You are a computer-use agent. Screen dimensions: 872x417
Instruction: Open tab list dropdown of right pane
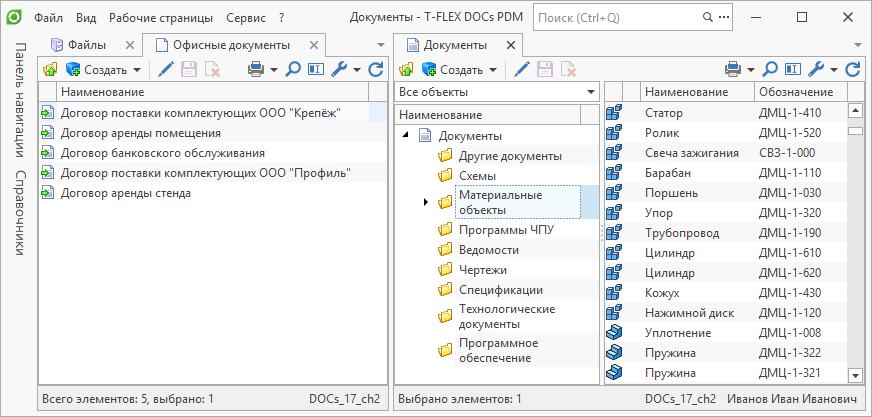click(857, 45)
